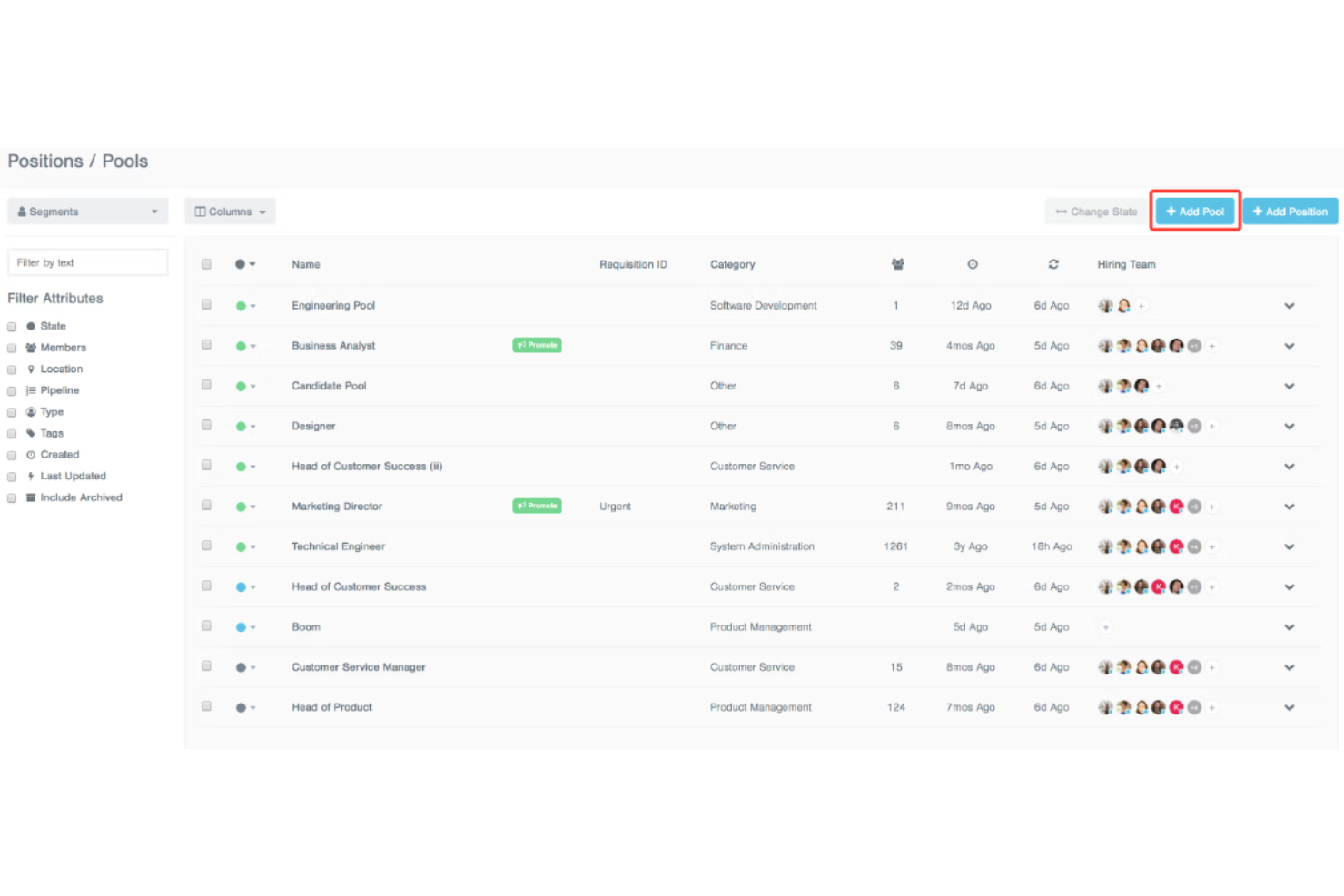Expand Candidate Pool row chevron
The width and height of the screenshot is (1344, 896).
point(1290,386)
